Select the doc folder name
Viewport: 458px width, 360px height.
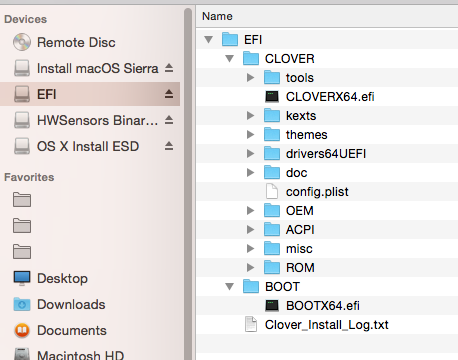click(296, 173)
